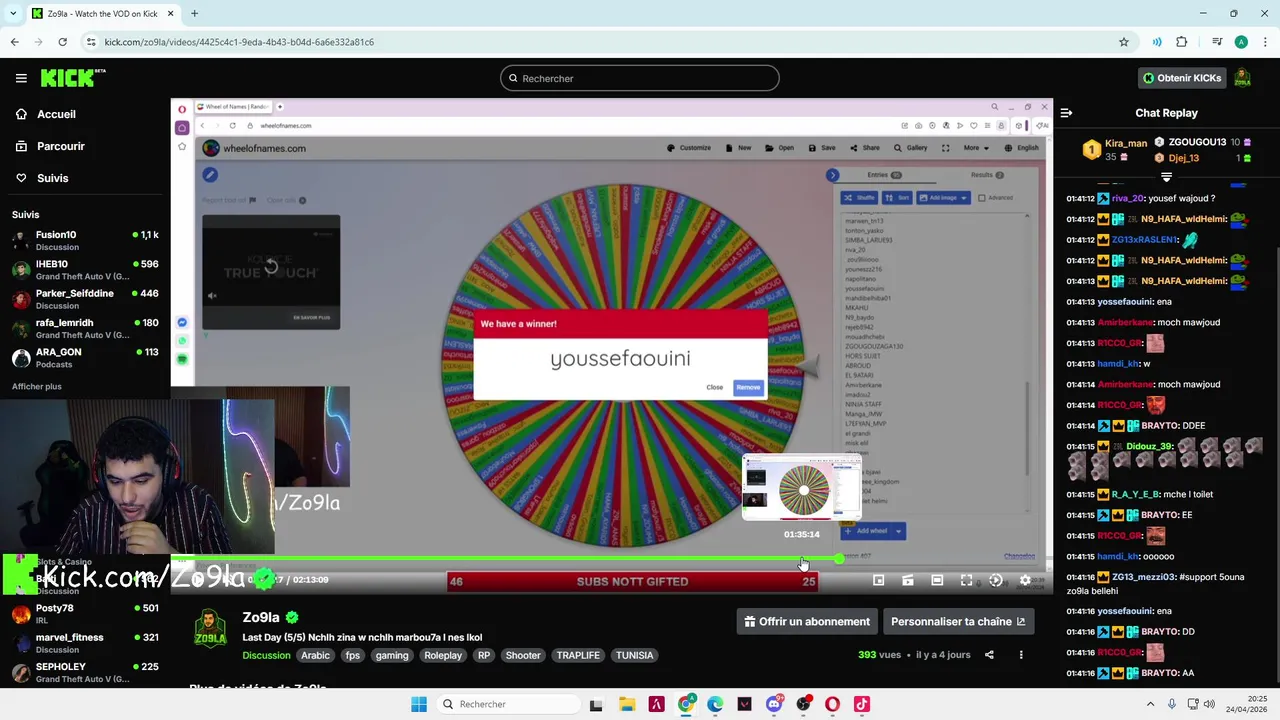Viewport: 1280px width, 720px height.
Task: Select the Shooter tag
Action: (x=523, y=655)
